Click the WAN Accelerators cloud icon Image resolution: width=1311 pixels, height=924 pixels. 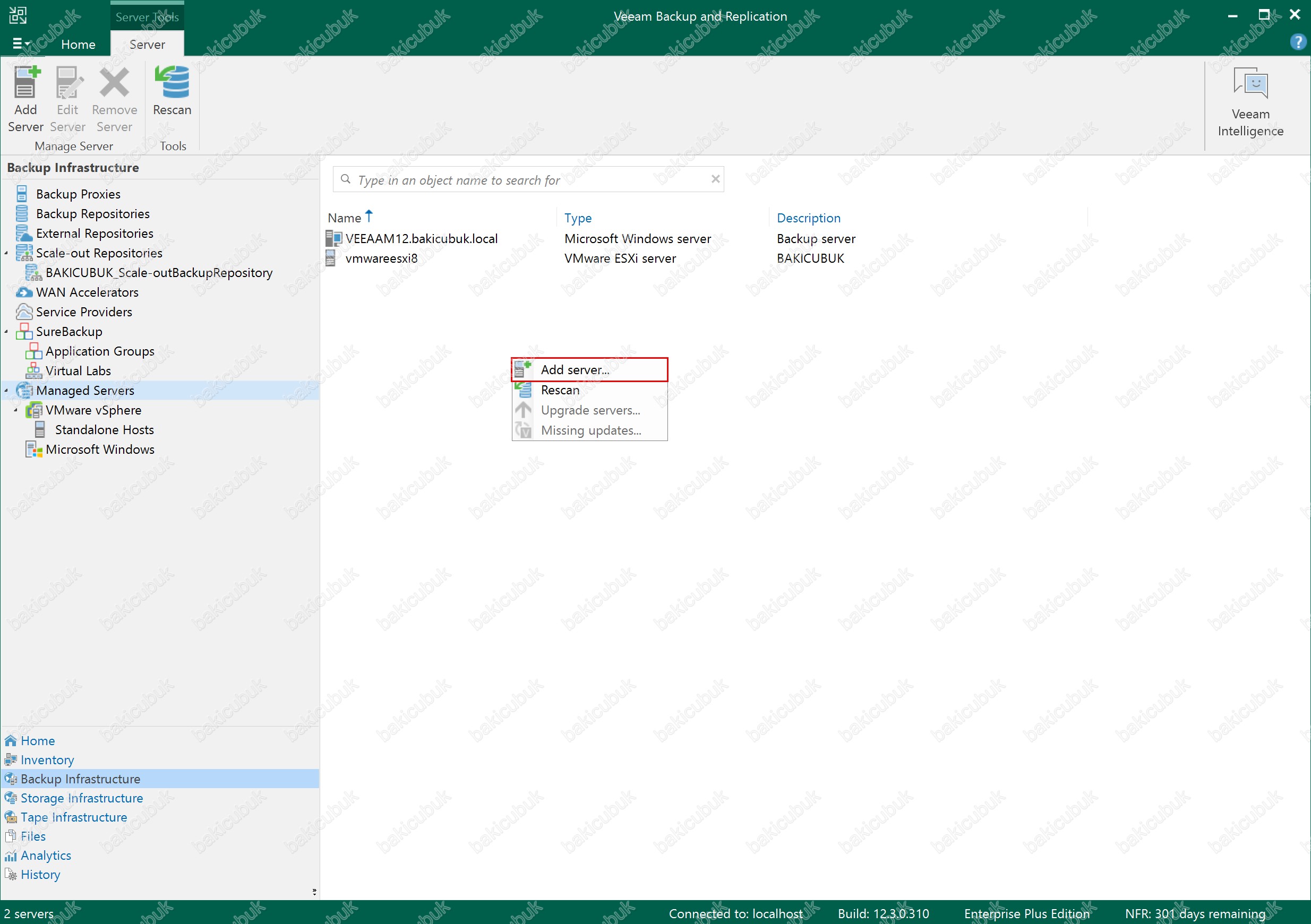[23, 292]
